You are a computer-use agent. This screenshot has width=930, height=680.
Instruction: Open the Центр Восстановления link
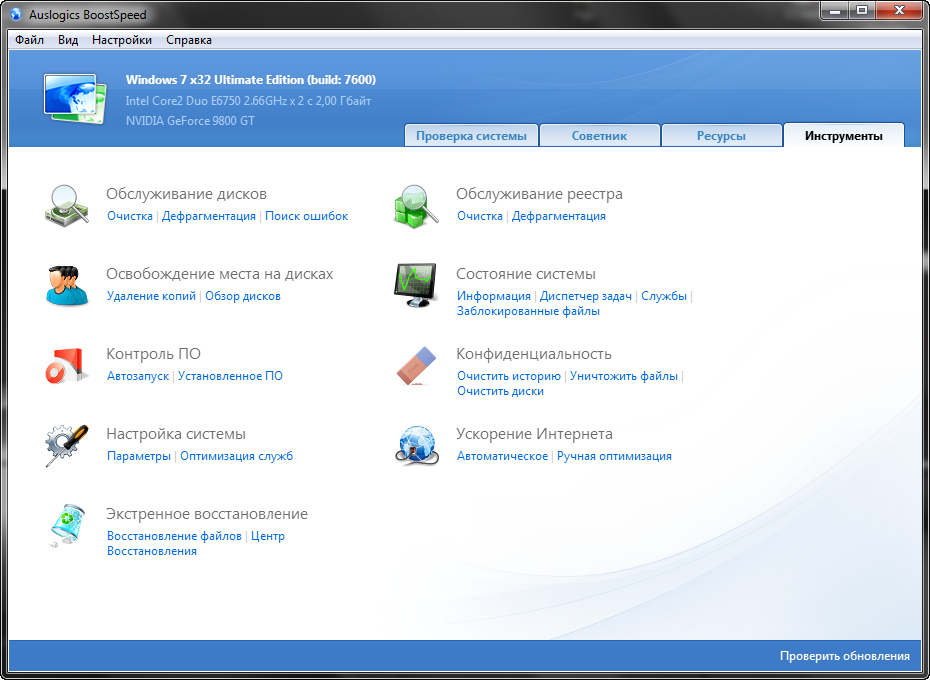coord(267,536)
